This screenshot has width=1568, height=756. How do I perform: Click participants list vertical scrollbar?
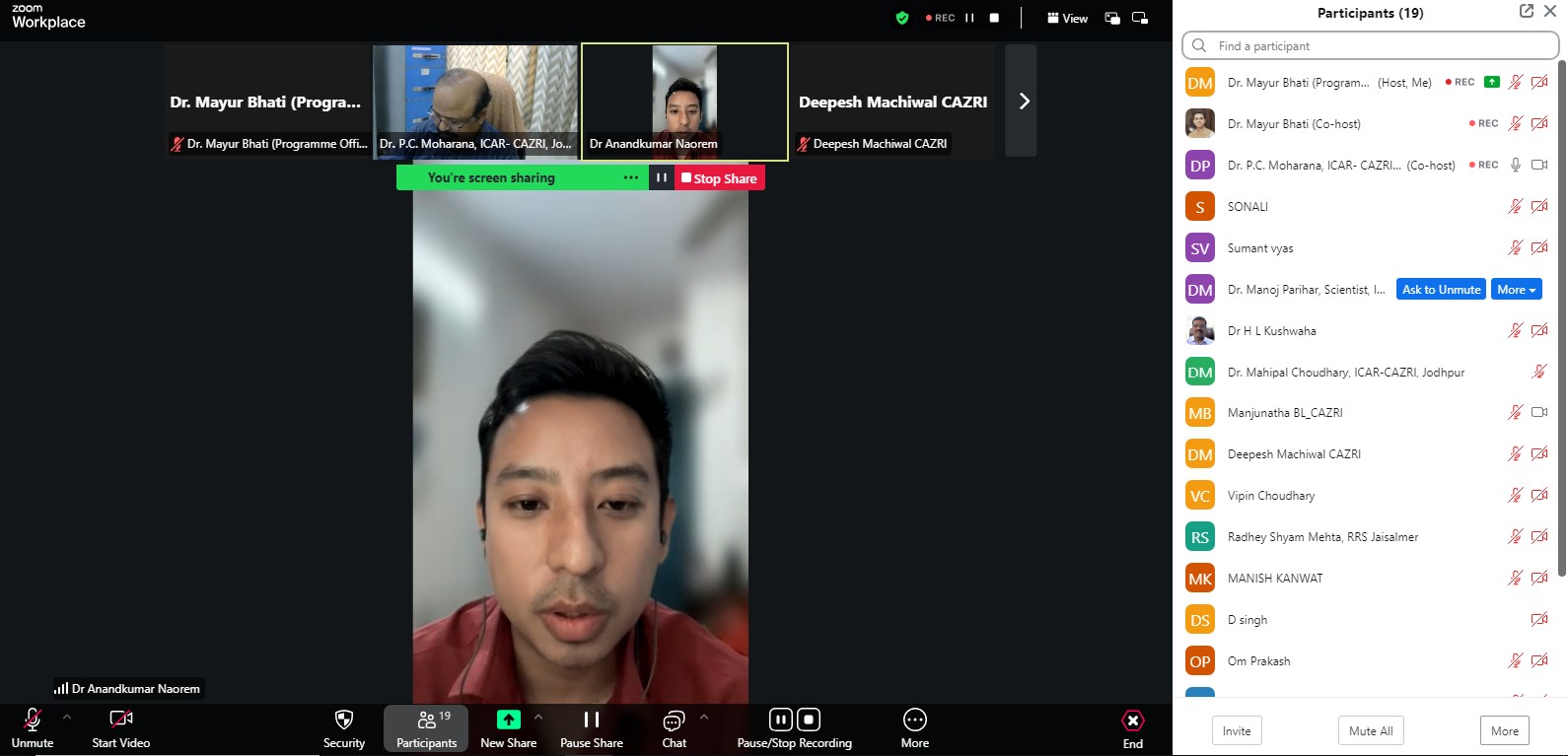[1562, 317]
